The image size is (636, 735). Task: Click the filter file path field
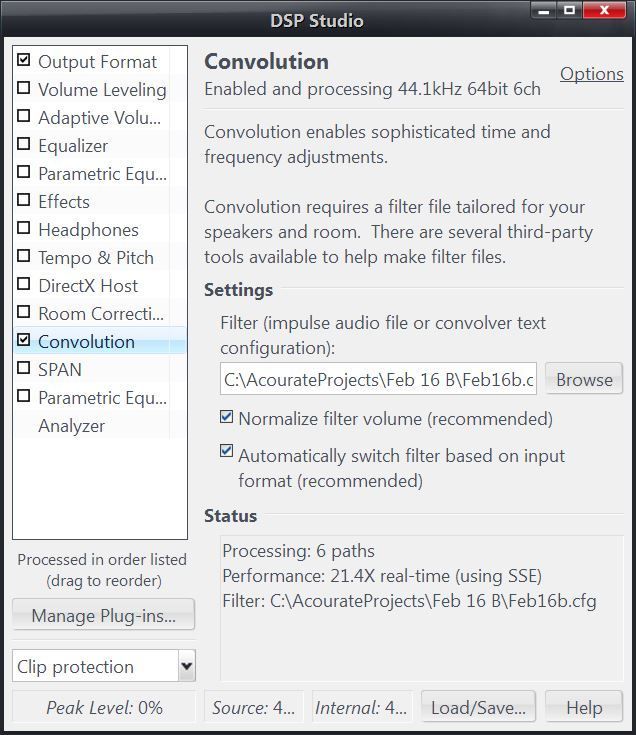(x=378, y=379)
